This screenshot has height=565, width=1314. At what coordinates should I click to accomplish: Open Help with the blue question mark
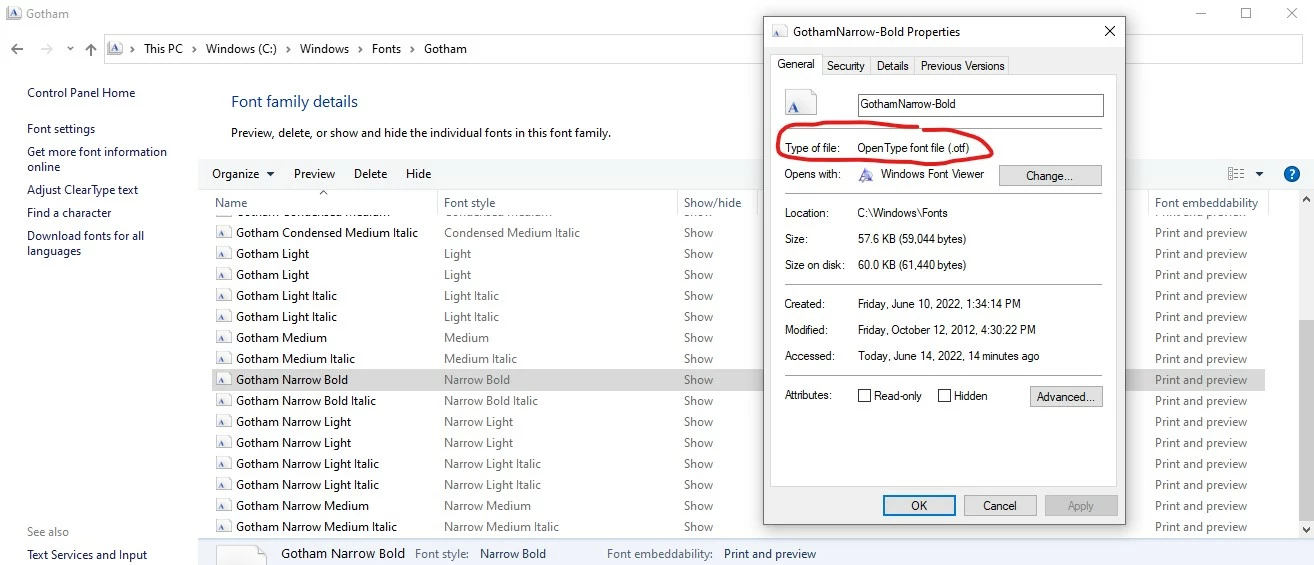[x=1291, y=174]
